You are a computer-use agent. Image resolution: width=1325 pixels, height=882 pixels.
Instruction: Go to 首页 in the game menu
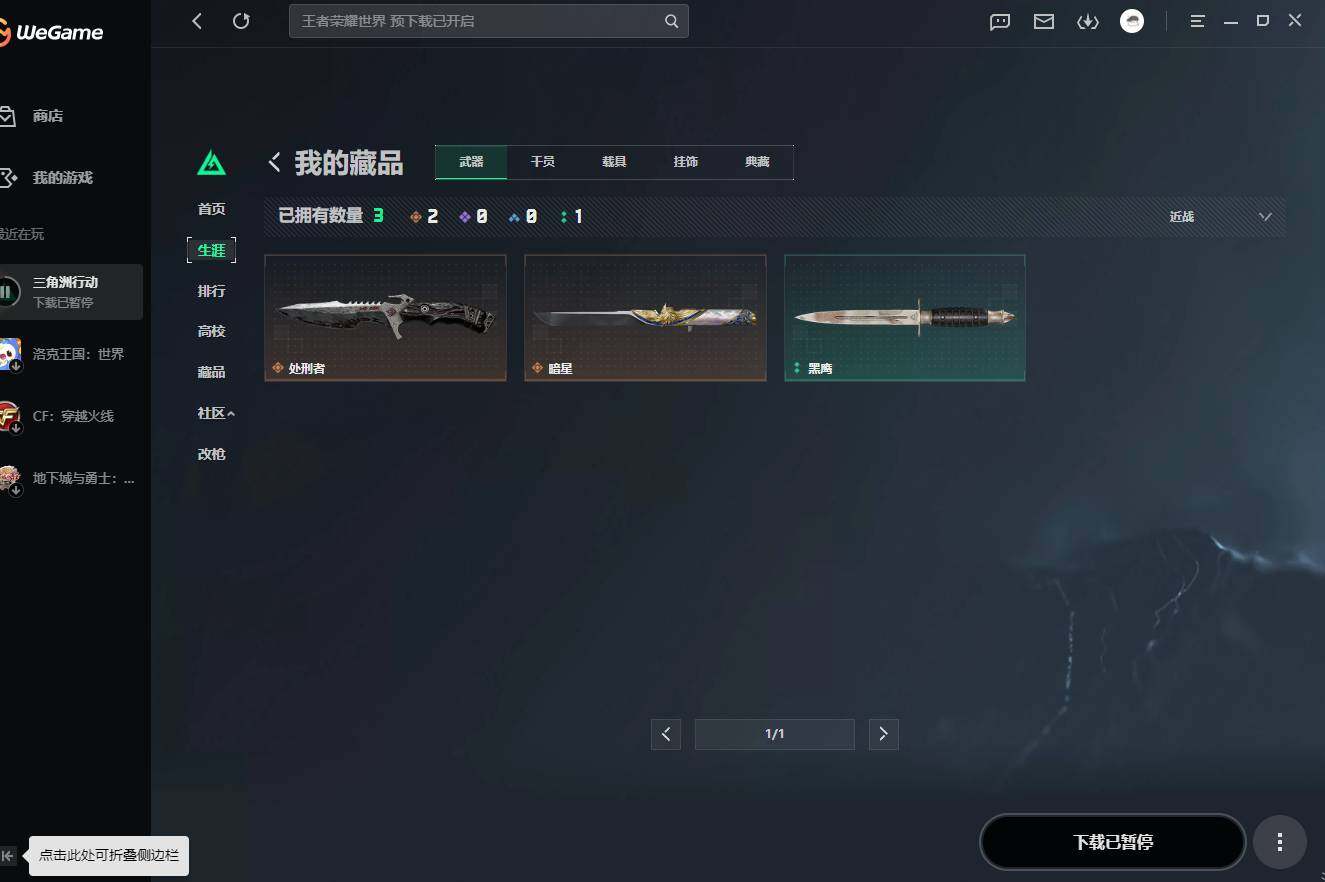point(211,209)
